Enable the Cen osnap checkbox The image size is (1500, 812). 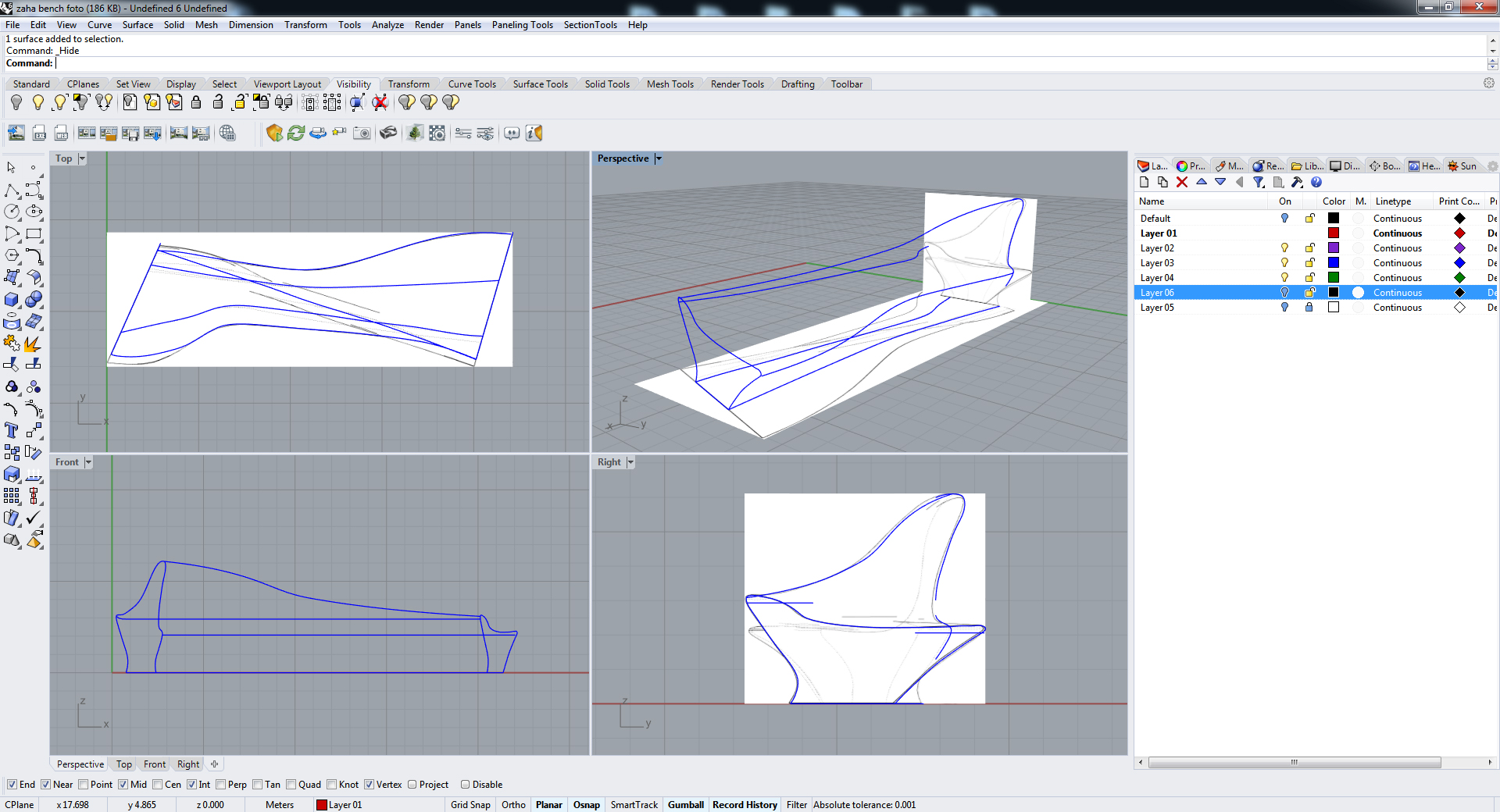click(x=158, y=785)
